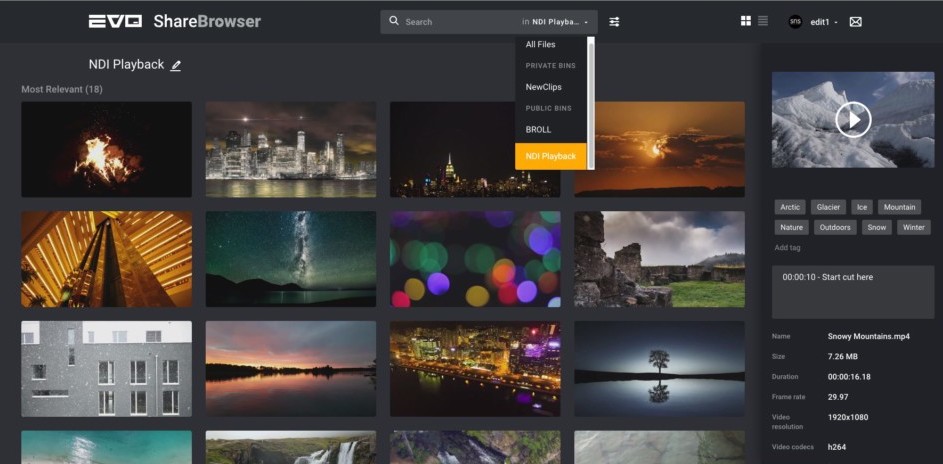
Task: Choose the NDI Playback bin entry
Action: (550, 156)
